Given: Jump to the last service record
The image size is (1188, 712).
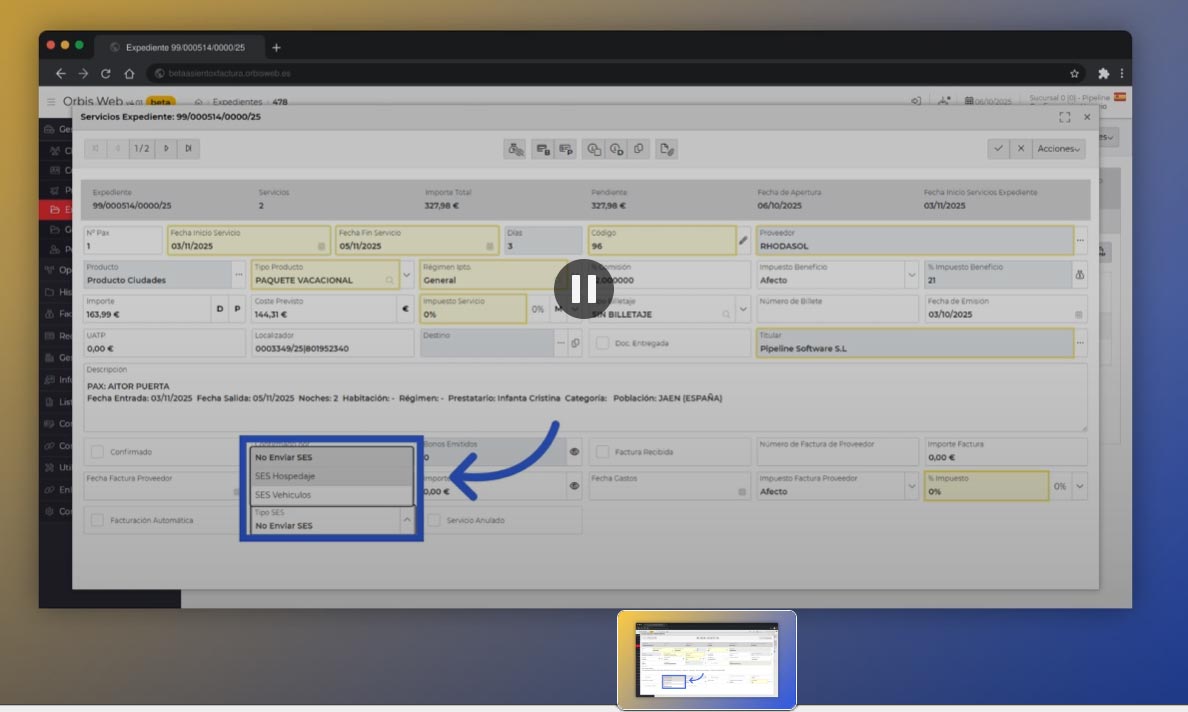Looking at the screenshot, I should (188, 149).
